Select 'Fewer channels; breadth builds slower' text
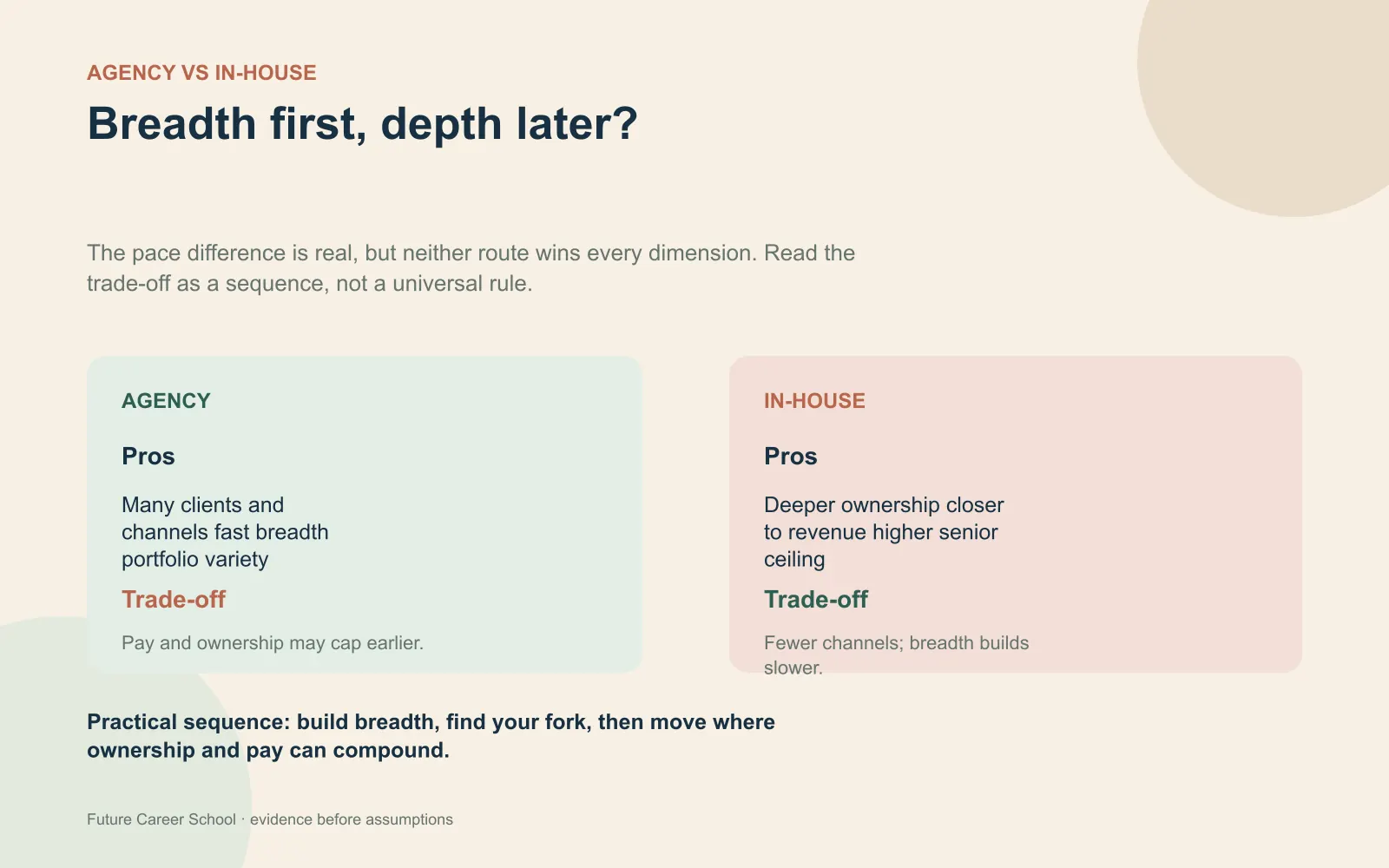 [896, 655]
